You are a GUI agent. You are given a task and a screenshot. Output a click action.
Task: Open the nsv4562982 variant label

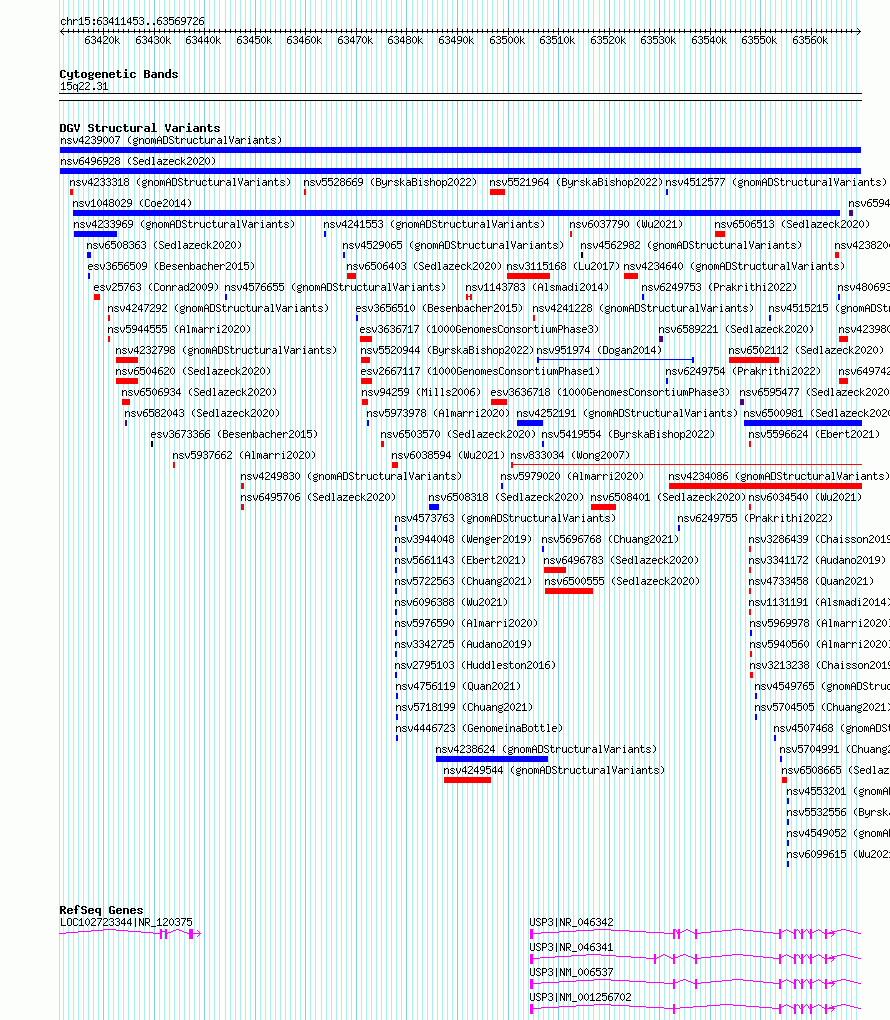[x=691, y=245]
